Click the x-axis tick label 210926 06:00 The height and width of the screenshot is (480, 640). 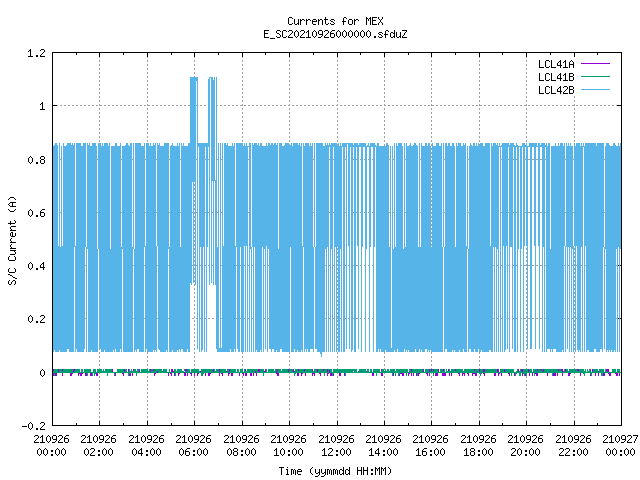click(193, 446)
